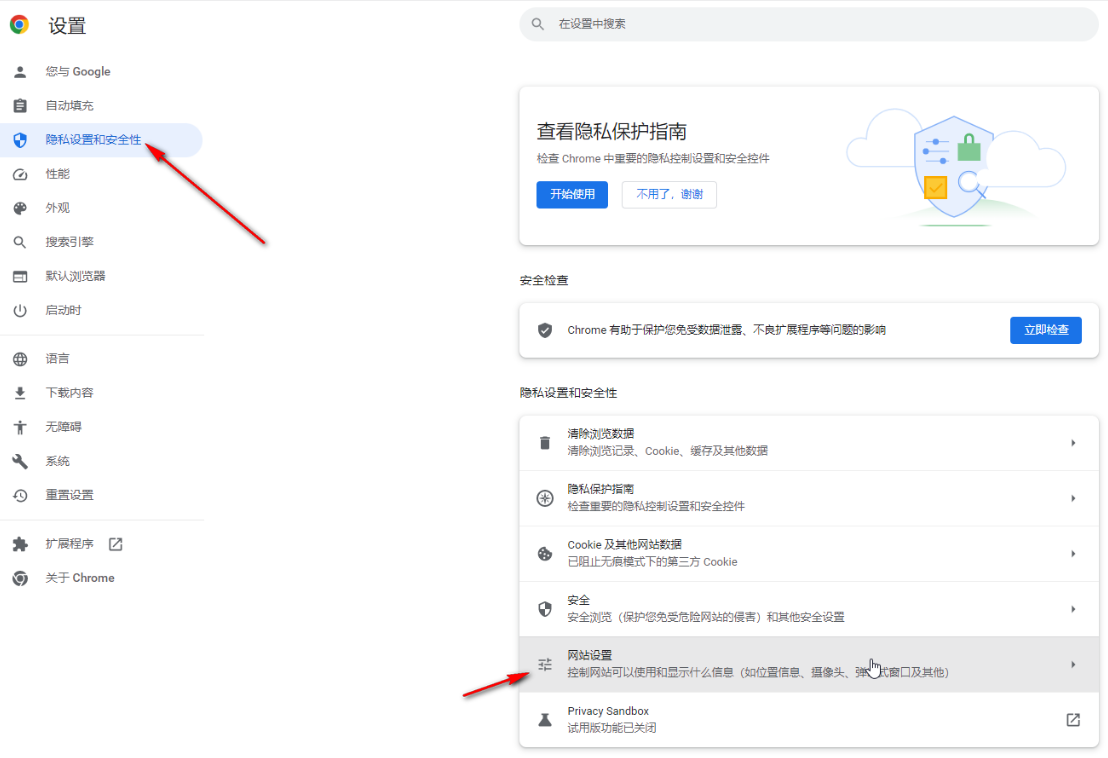Open the 扩展程序 link

(69, 544)
